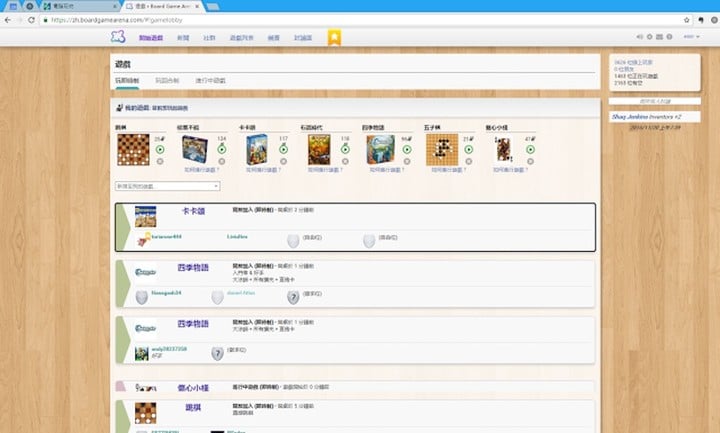The width and height of the screenshot is (720, 433).
Task: Click the grey circle under Carcassonne's play icon
Action: pos(283,161)
